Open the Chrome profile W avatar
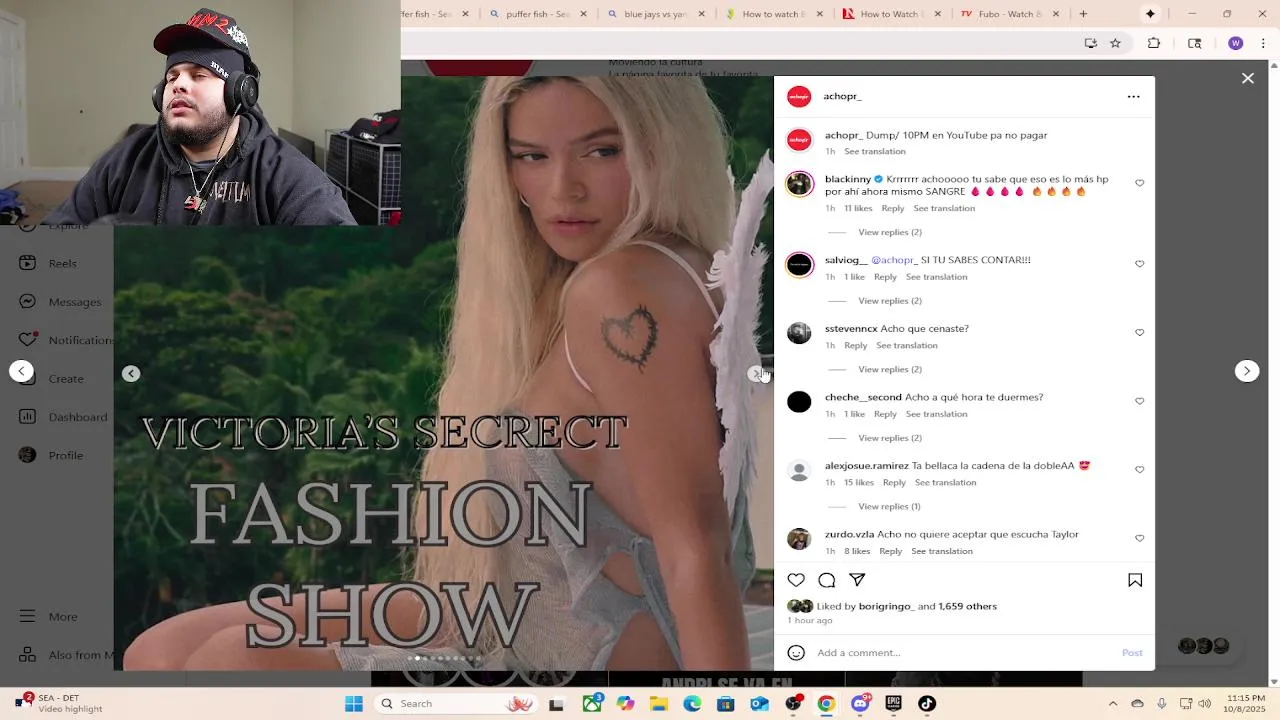 (1236, 43)
